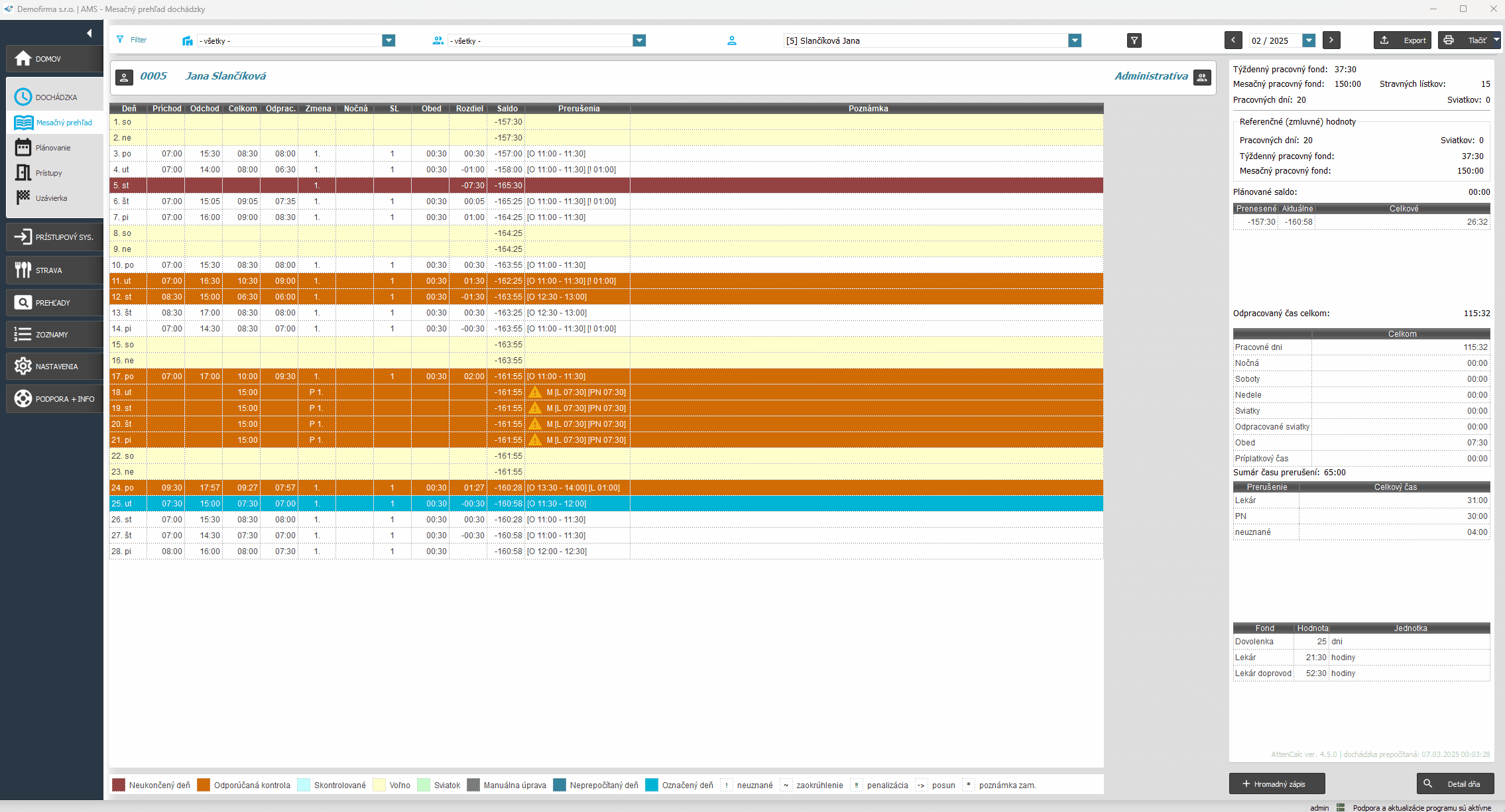
Task: Expand the employee Slančíková Jana dropdown
Action: point(1075,40)
